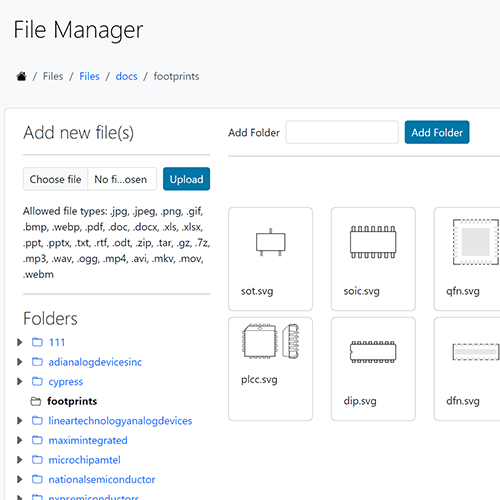The height and width of the screenshot is (500, 500).
Task: Click the qfn.svg file name
Action: click(463, 291)
